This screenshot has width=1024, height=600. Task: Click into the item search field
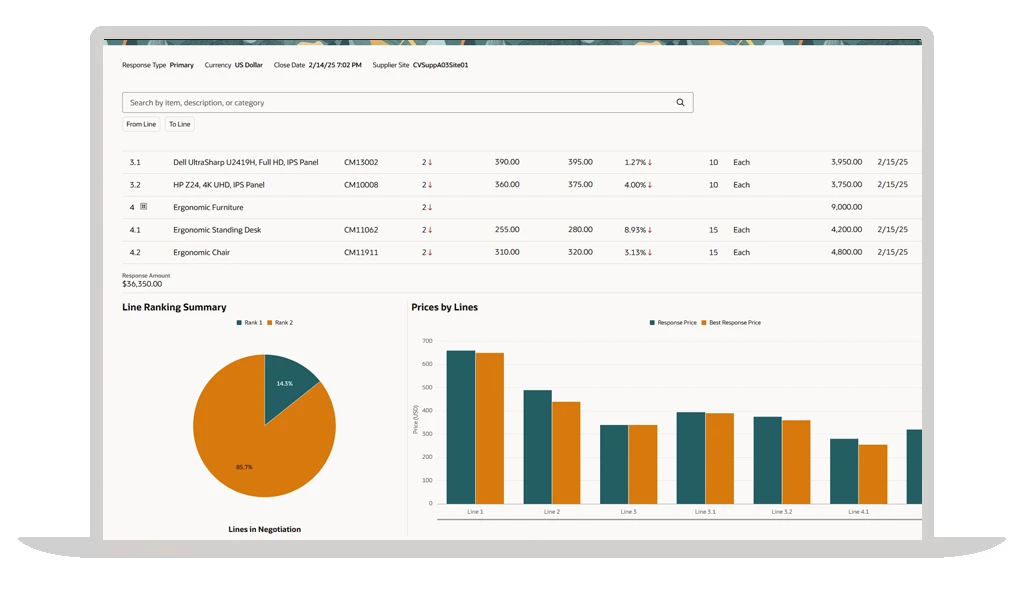pos(400,102)
